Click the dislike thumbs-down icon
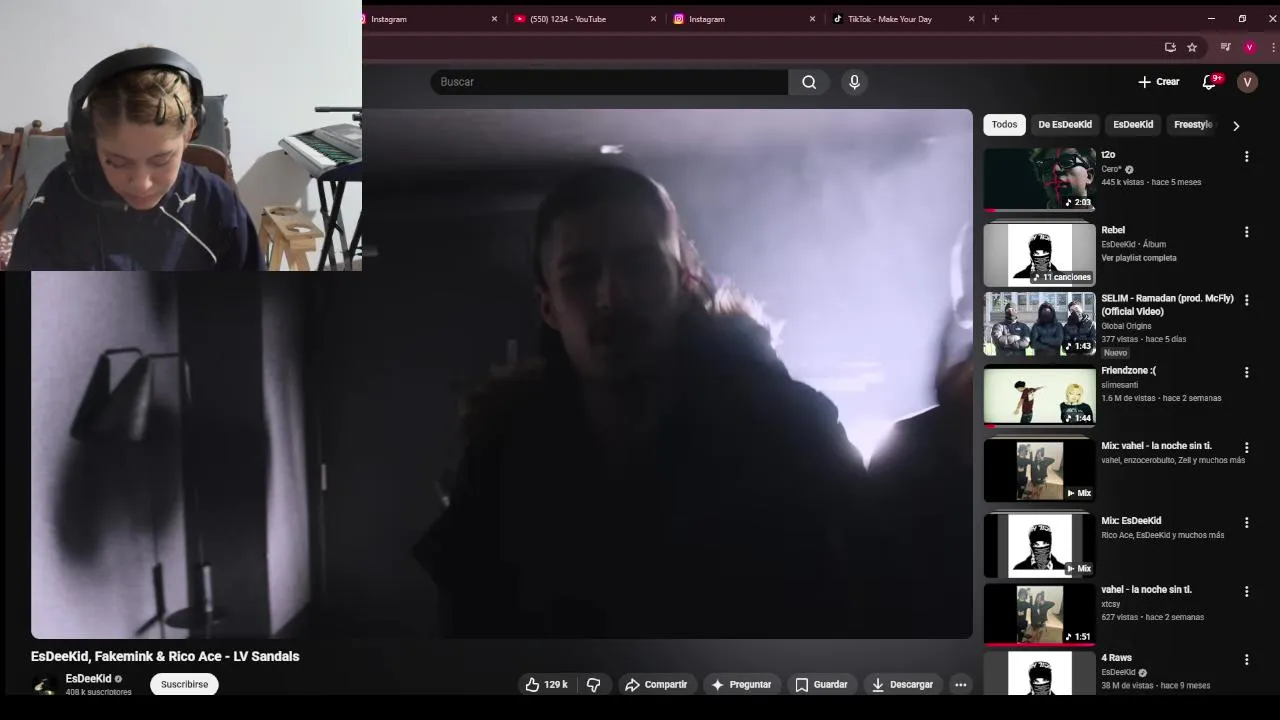Image resolution: width=1280 pixels, height=720 pixels. coord(593,684)
